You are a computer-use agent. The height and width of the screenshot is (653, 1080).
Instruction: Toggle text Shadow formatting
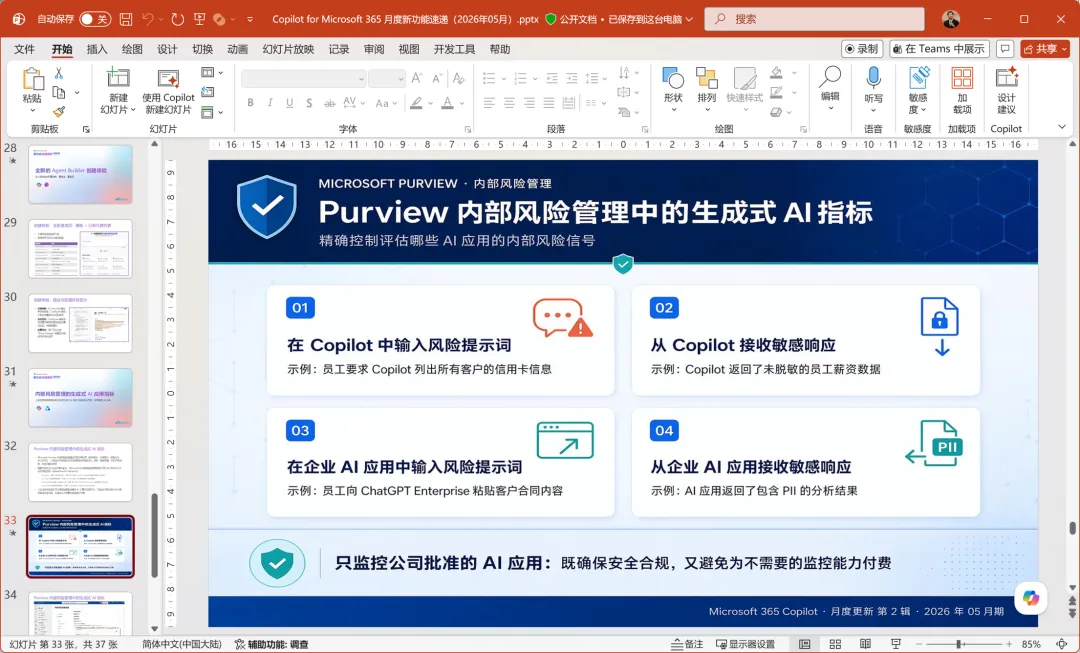click(309, 103)
